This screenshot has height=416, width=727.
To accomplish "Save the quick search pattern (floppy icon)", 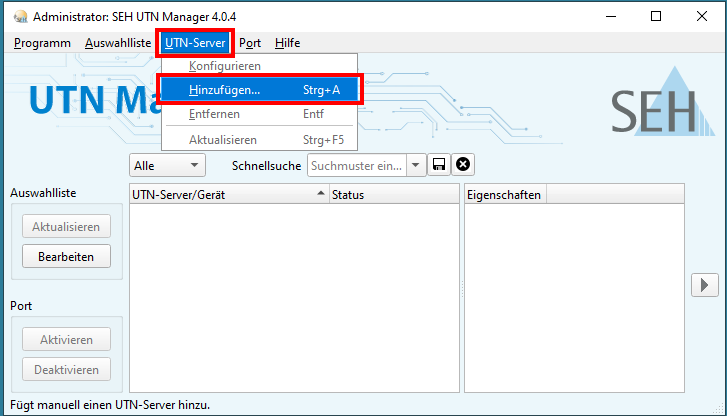I will pyautogui.click(x=439, y=165).
